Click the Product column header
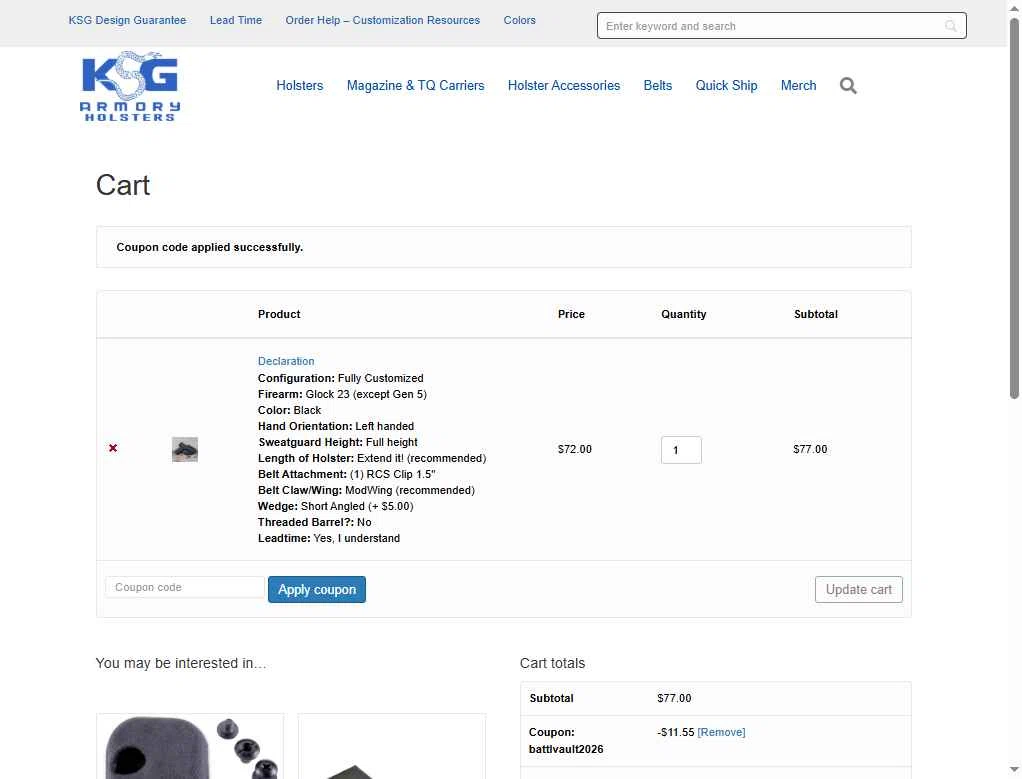This screenshot has height=779, width=1022. (x=279, y=314)
